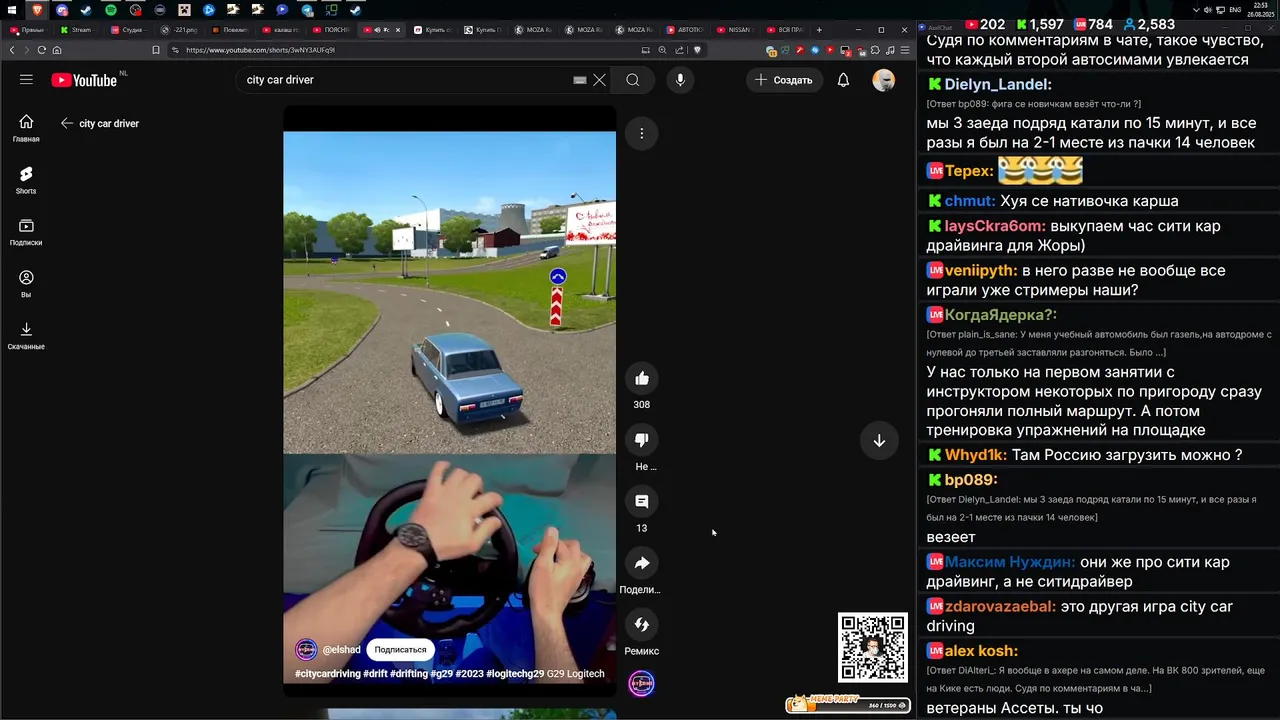Open Brave browser on the taskbar

coord(37,10)
